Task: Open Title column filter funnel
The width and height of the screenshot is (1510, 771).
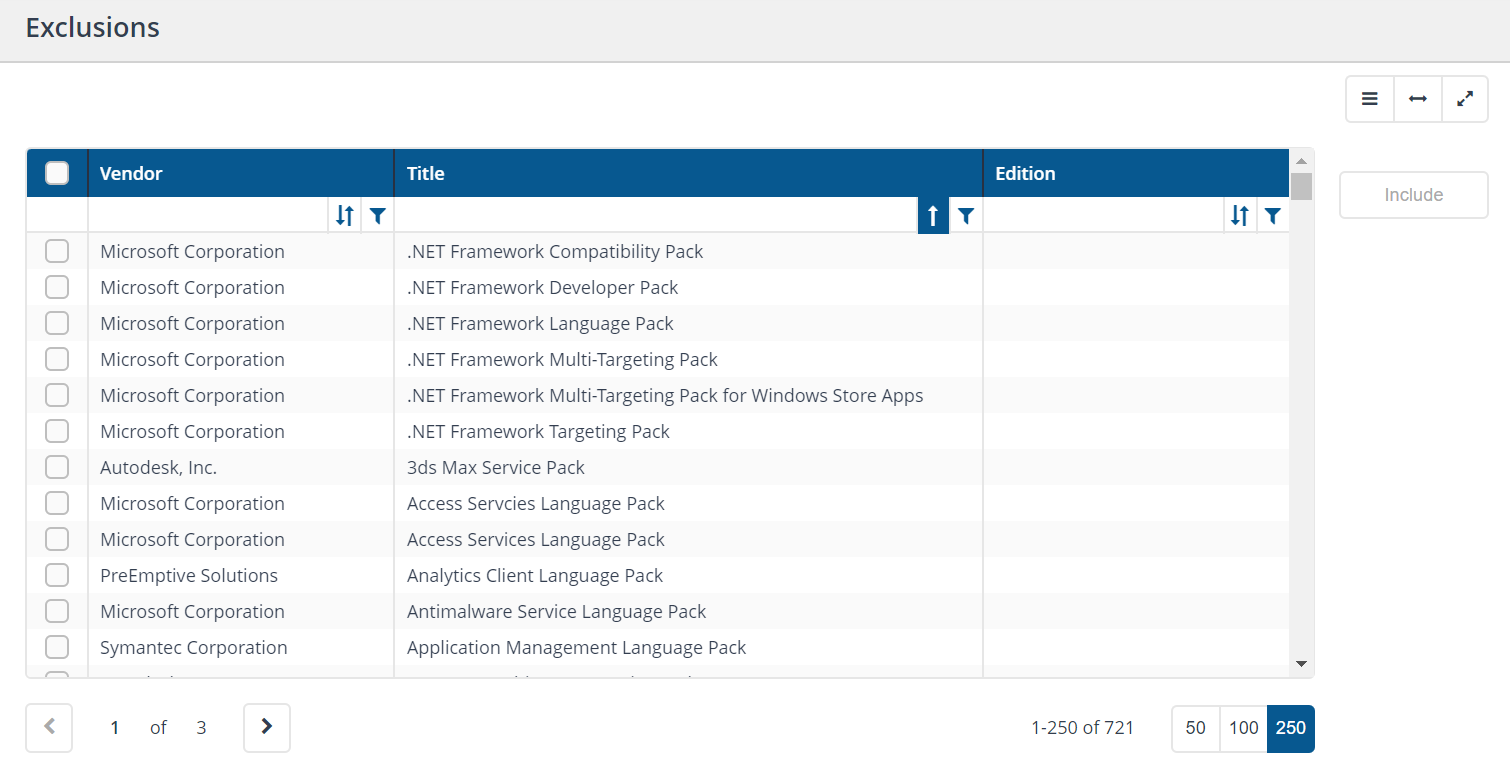Action: 966,215
